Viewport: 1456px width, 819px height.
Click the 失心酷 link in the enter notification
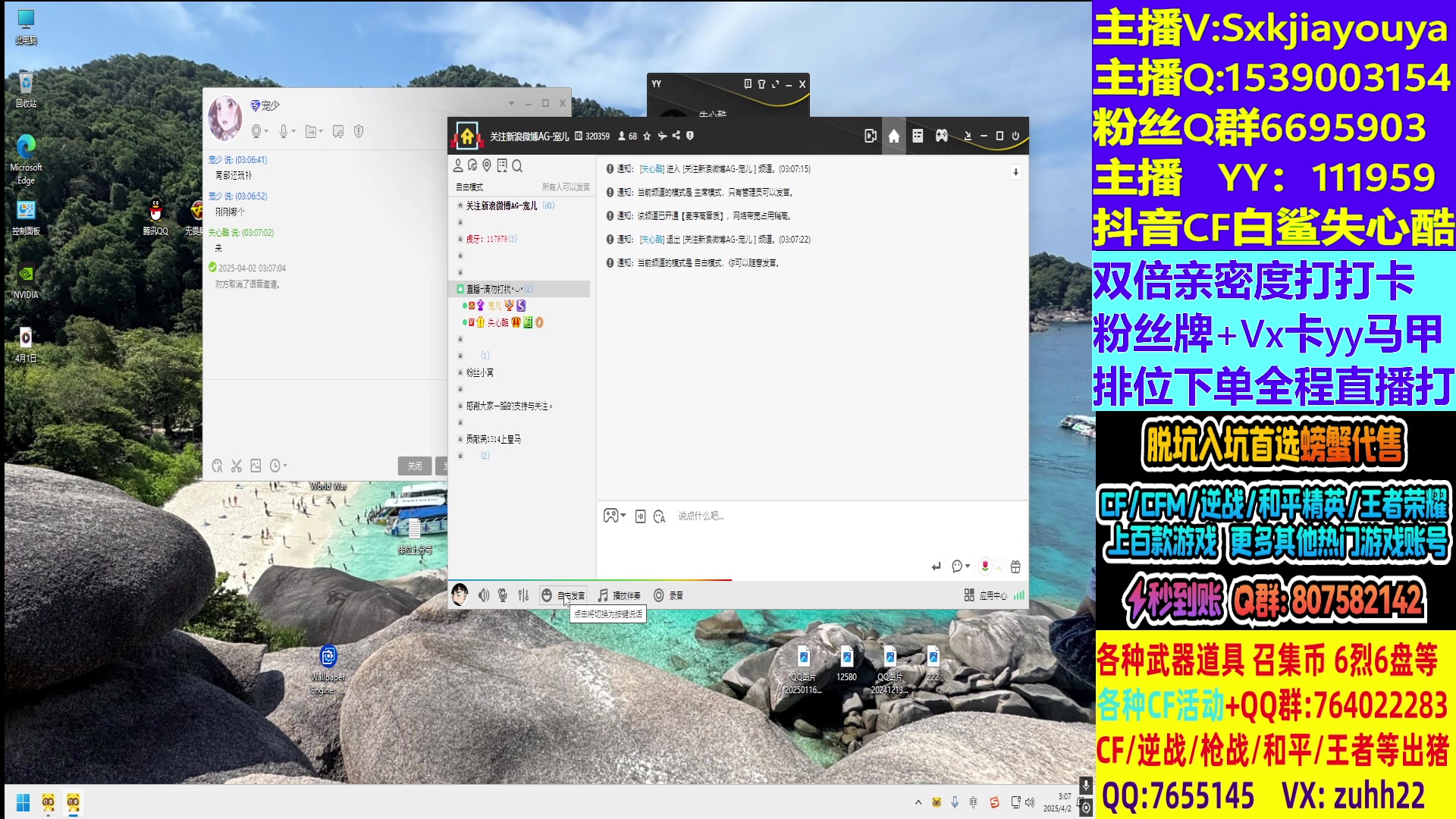pyautogui.click(x=652, y=169)
